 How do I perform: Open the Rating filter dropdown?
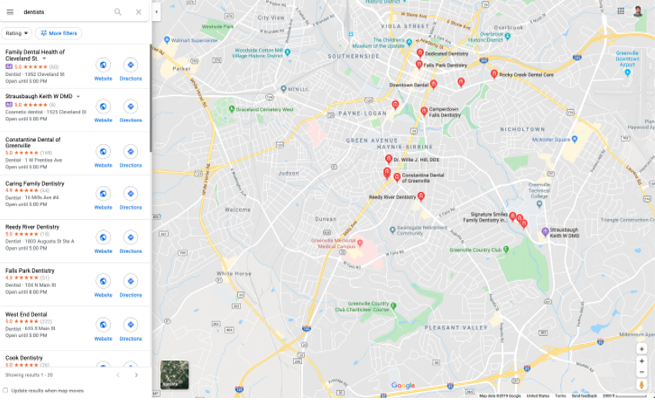coord(17,33)
